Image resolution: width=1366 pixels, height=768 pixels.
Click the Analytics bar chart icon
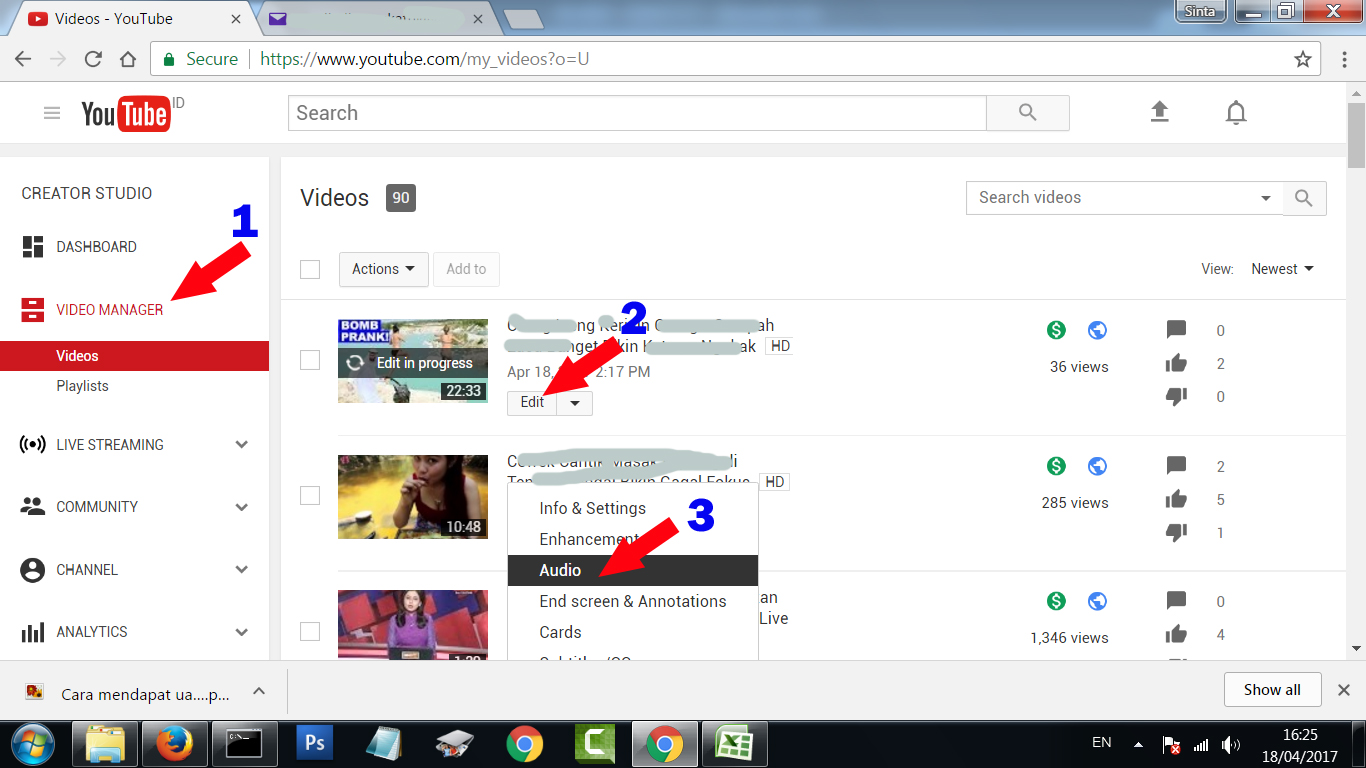tap(33, 632)
